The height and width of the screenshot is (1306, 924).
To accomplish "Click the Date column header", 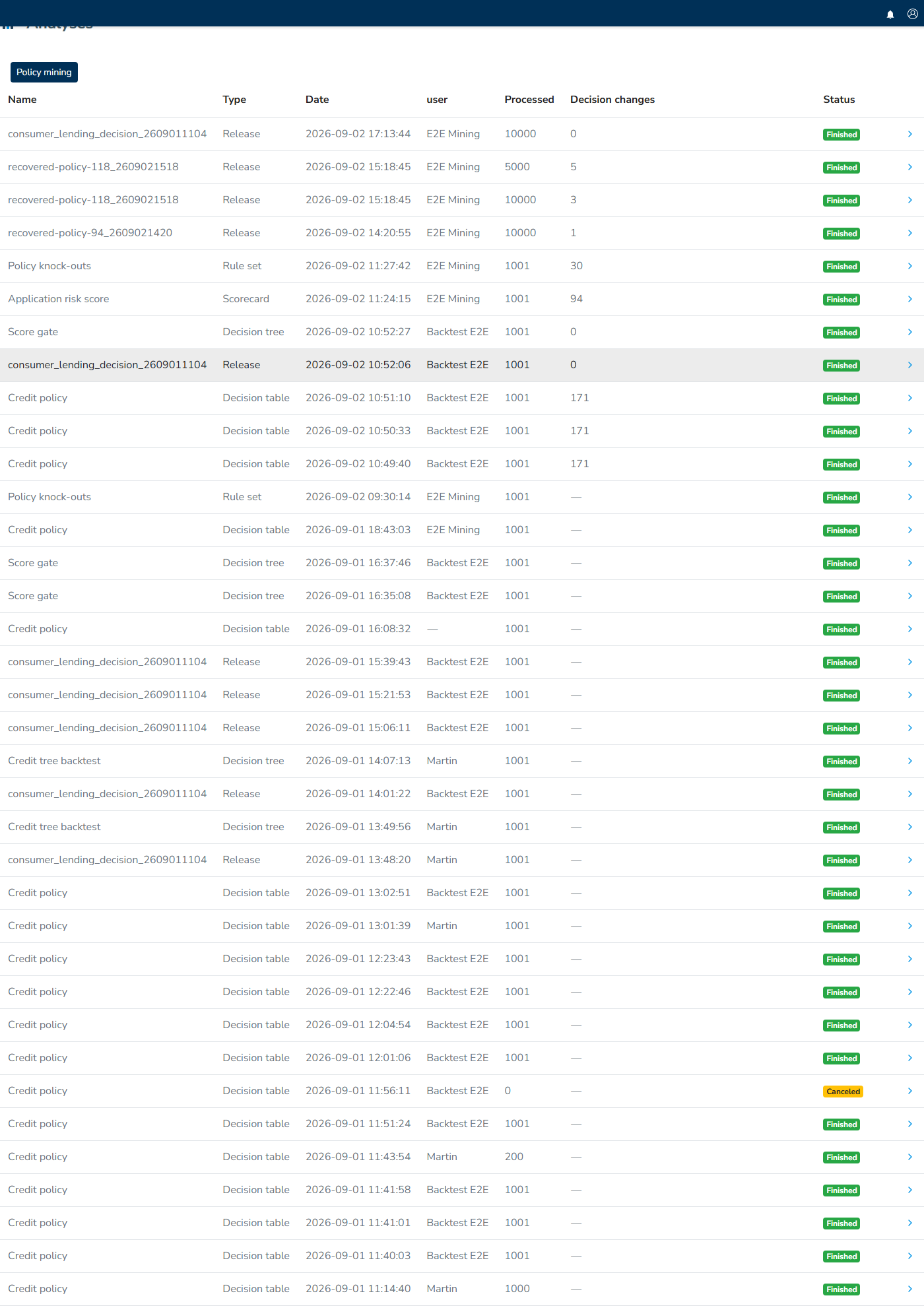I will pyautogui.click(x=317, y=100).
